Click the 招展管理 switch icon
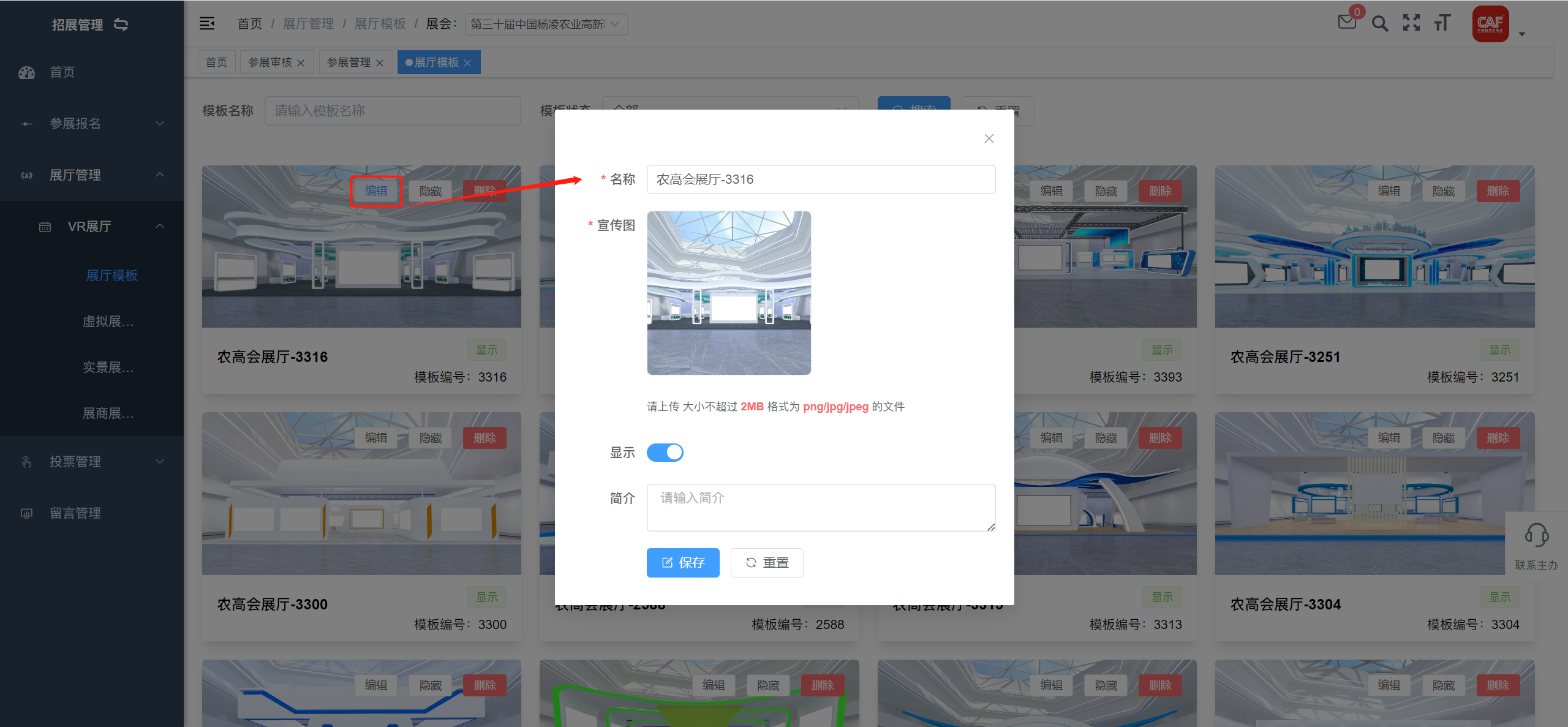This screenshot has height=727, width=1568. [121, 24]
